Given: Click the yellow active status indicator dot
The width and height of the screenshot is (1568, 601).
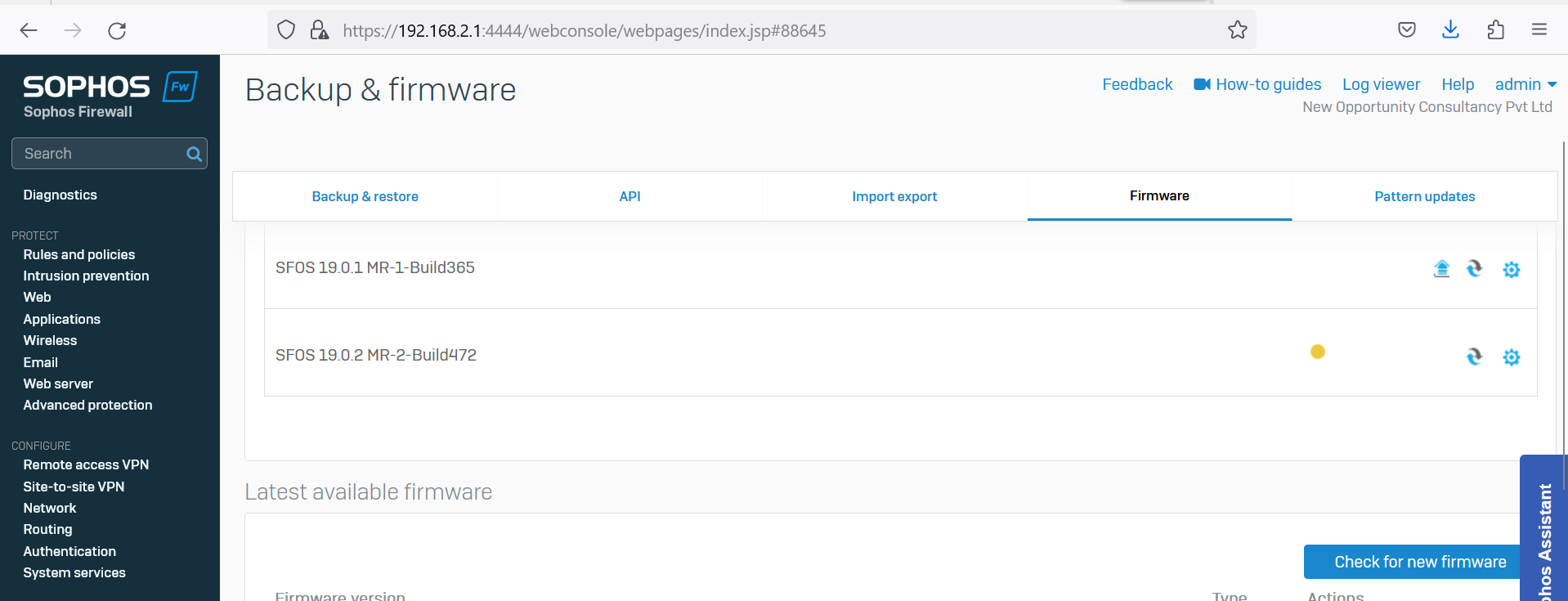Looking at the screenshot, I should coord(1317,352).
